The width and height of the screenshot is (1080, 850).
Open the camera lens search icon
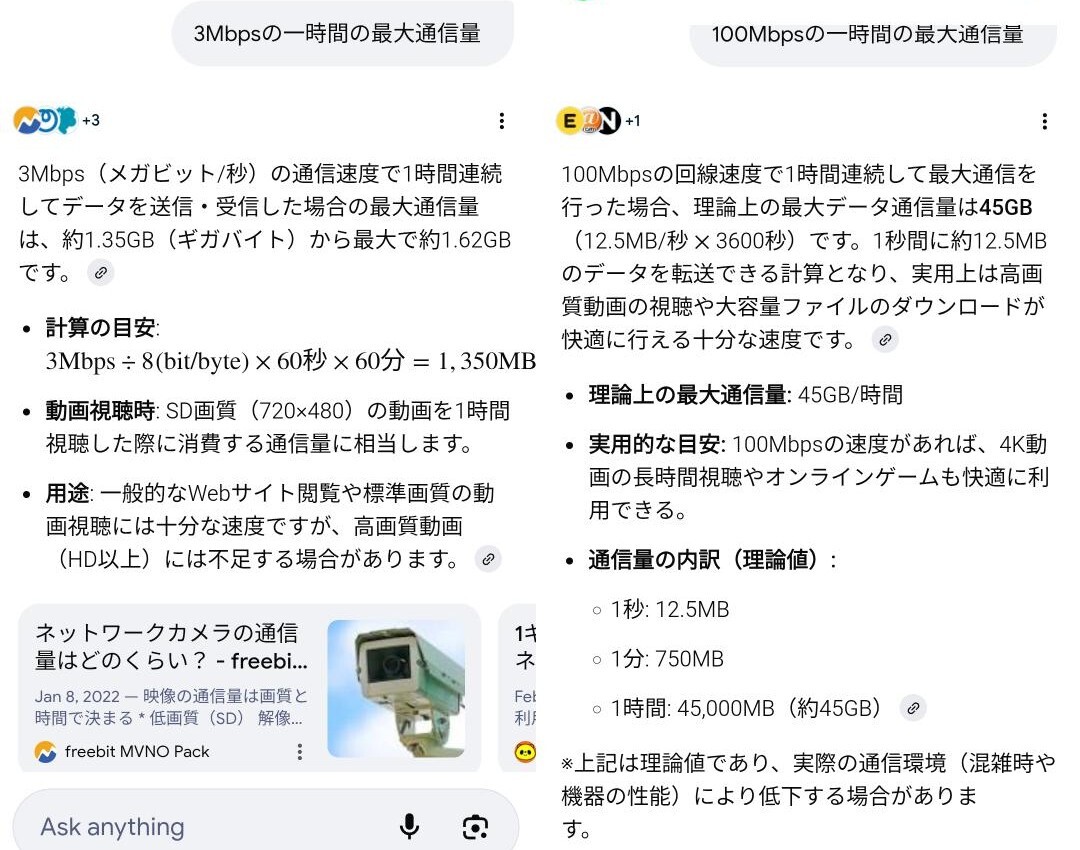click(475, 827)
